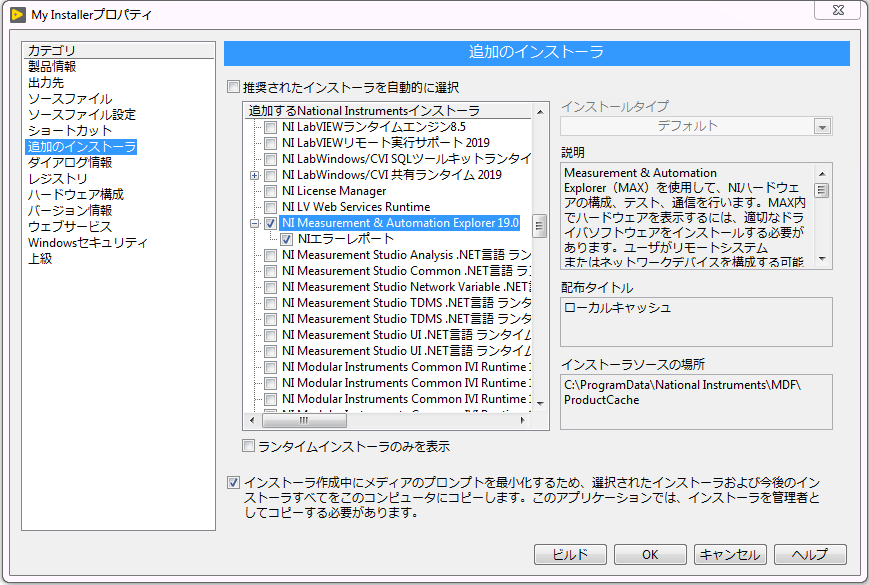869x585 pixels.
Task: Open ソースファイル category
Action: [70, 99]
